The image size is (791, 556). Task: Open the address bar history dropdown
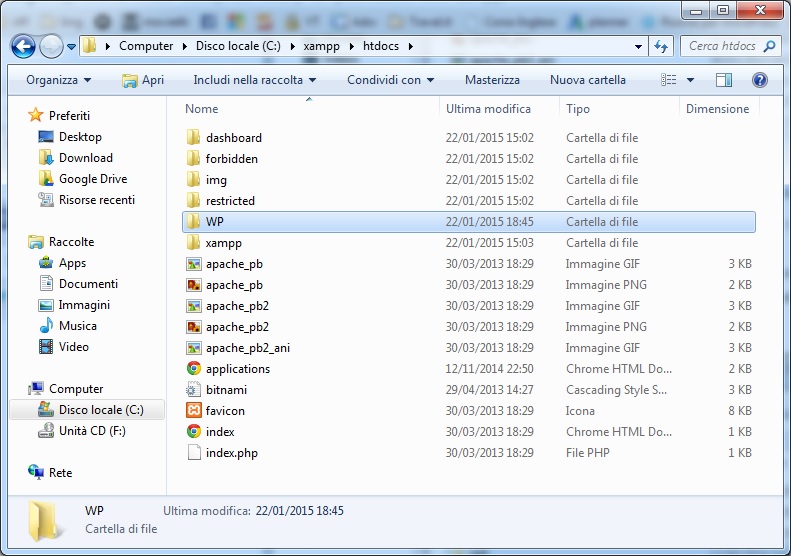(638, 46)
